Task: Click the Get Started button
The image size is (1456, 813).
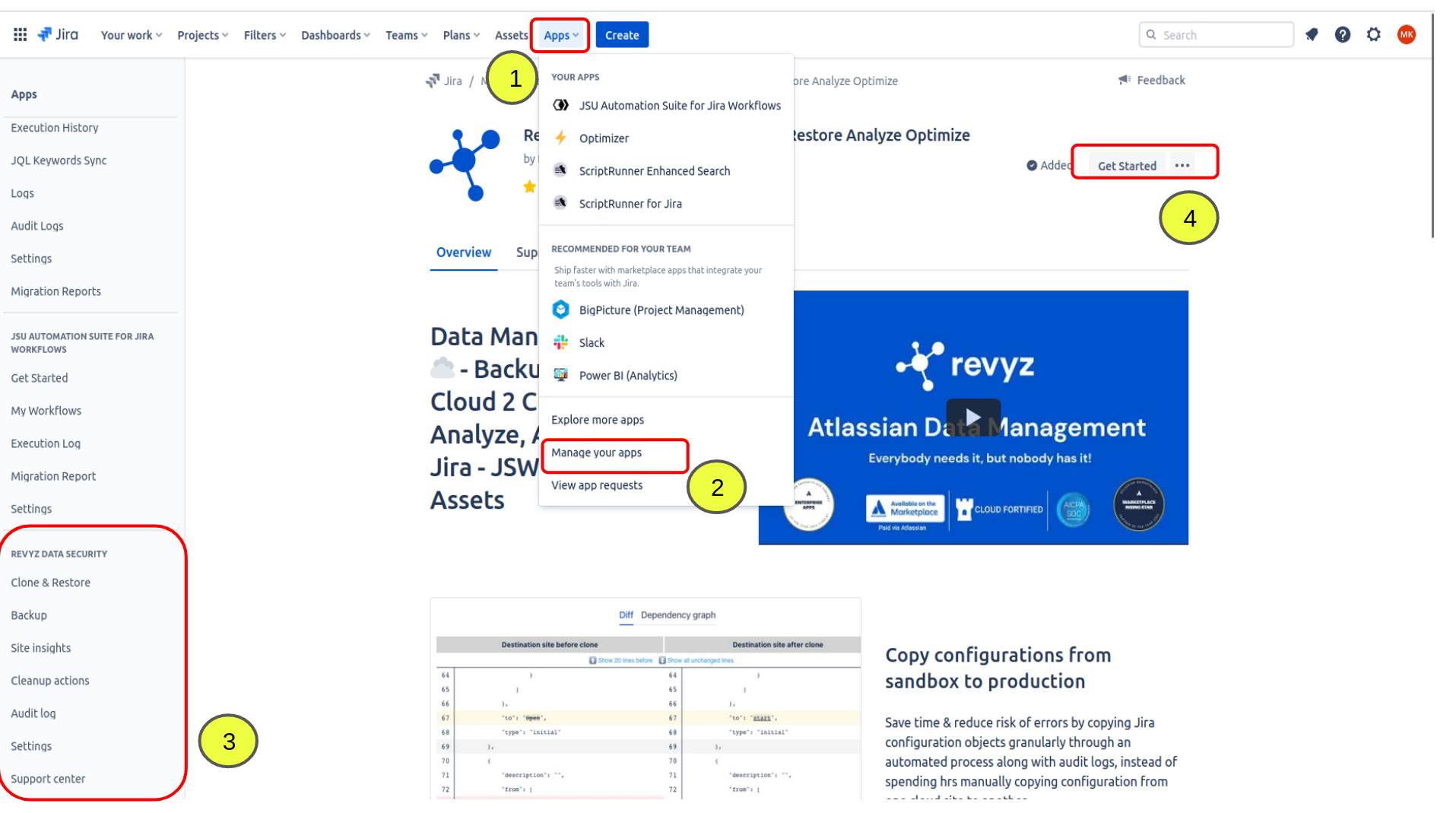Action: pos(1126,166)
